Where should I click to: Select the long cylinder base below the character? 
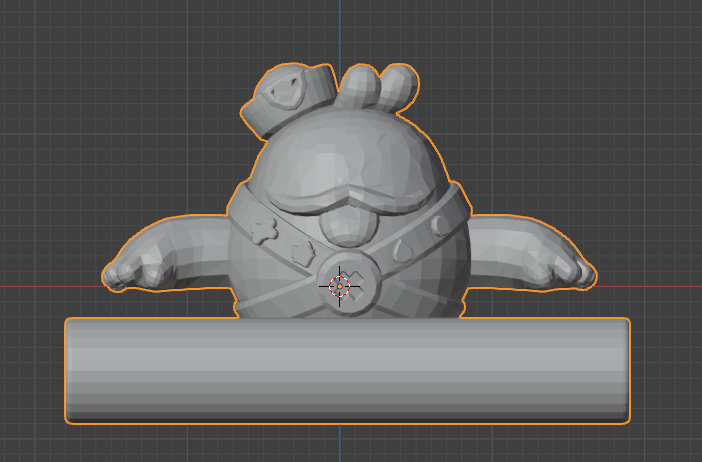coord(346,370)
